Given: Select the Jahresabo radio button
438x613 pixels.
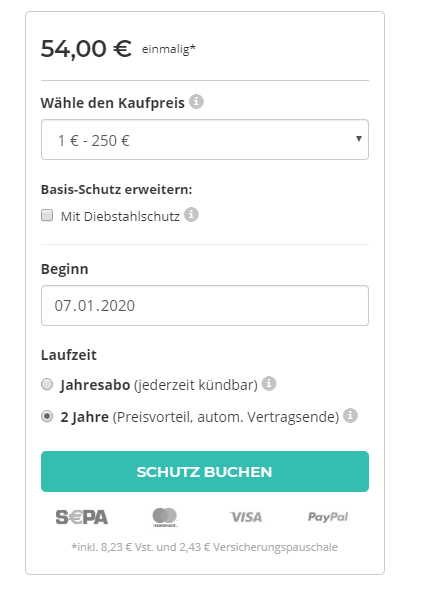Looking at the screenshot, I should pos(47,384).
